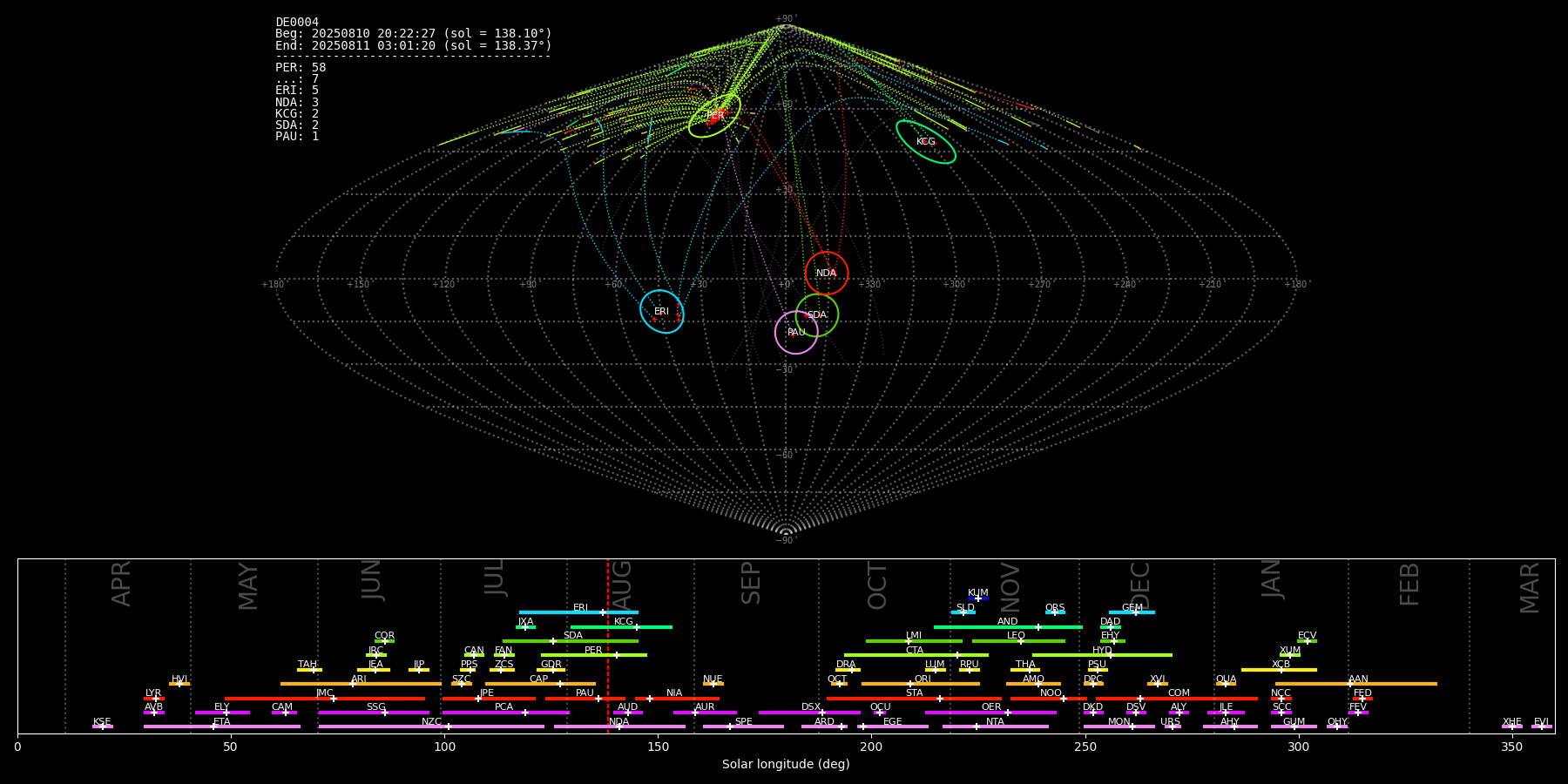Image resolution: width=1568 pixels, height=784 pixels.
Task: Select the ETA shower bar in the timeline
Action: (x=222, y=727)
